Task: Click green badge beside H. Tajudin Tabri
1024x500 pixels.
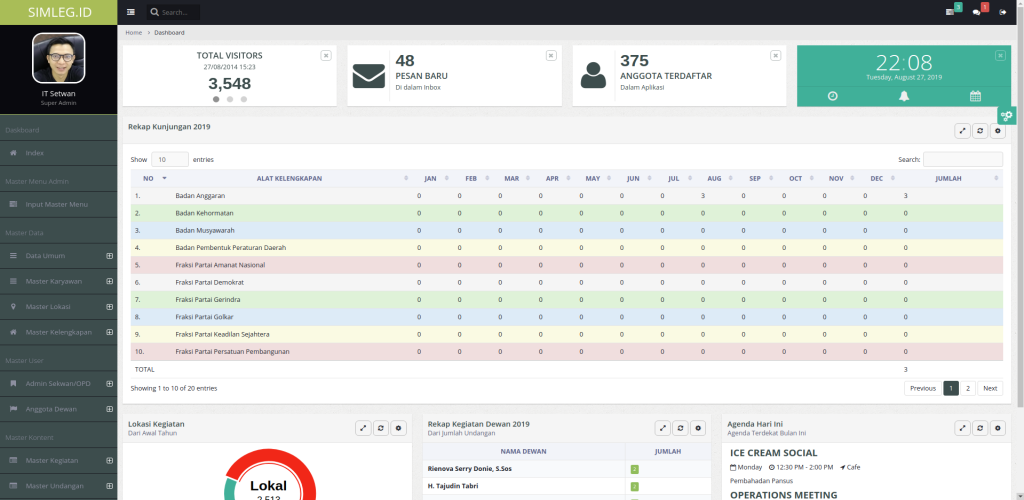Action: (633, 487)
